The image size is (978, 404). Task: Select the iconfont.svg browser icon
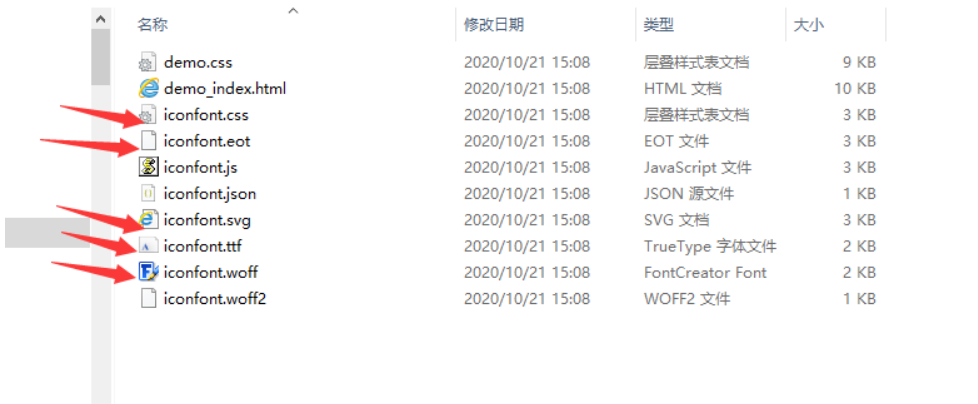tap(148, 219)
